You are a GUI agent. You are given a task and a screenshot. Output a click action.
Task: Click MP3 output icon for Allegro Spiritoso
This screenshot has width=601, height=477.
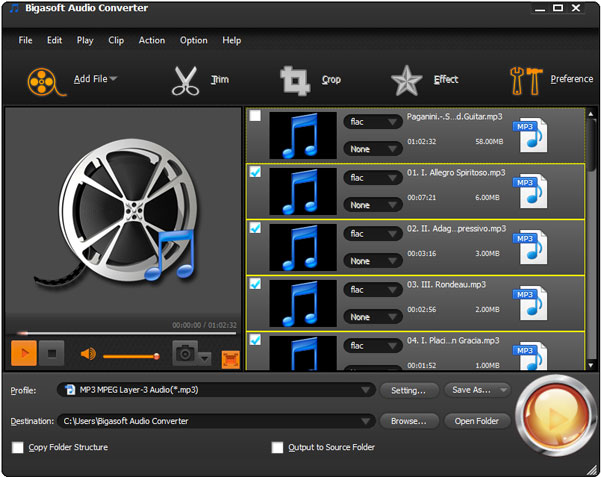(530, 191)
